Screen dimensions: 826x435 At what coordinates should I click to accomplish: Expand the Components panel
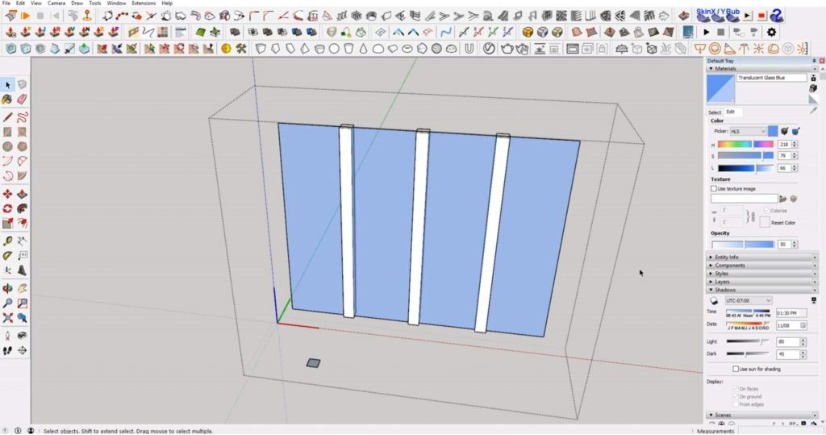click(762, 265)
